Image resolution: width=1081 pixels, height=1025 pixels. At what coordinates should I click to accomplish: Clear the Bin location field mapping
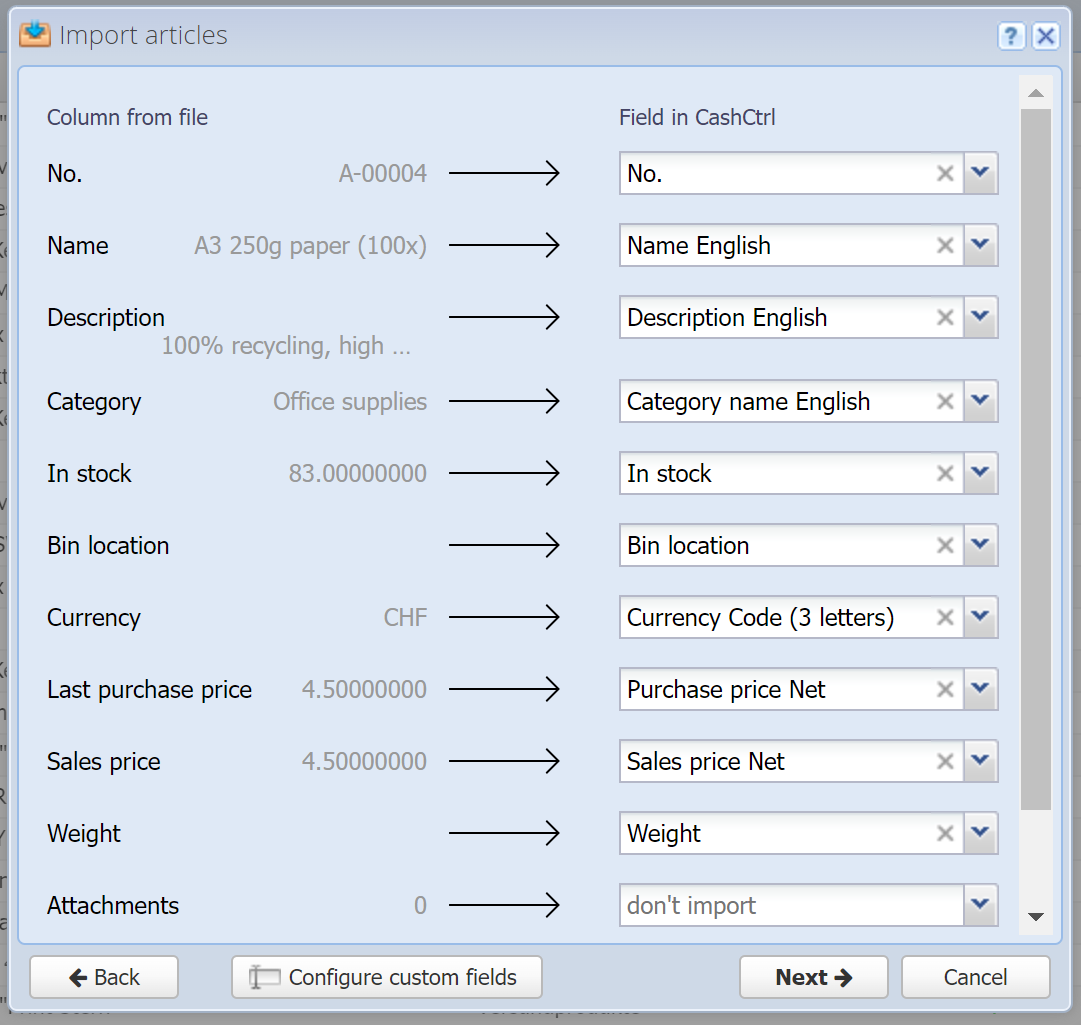click(945, 546)
